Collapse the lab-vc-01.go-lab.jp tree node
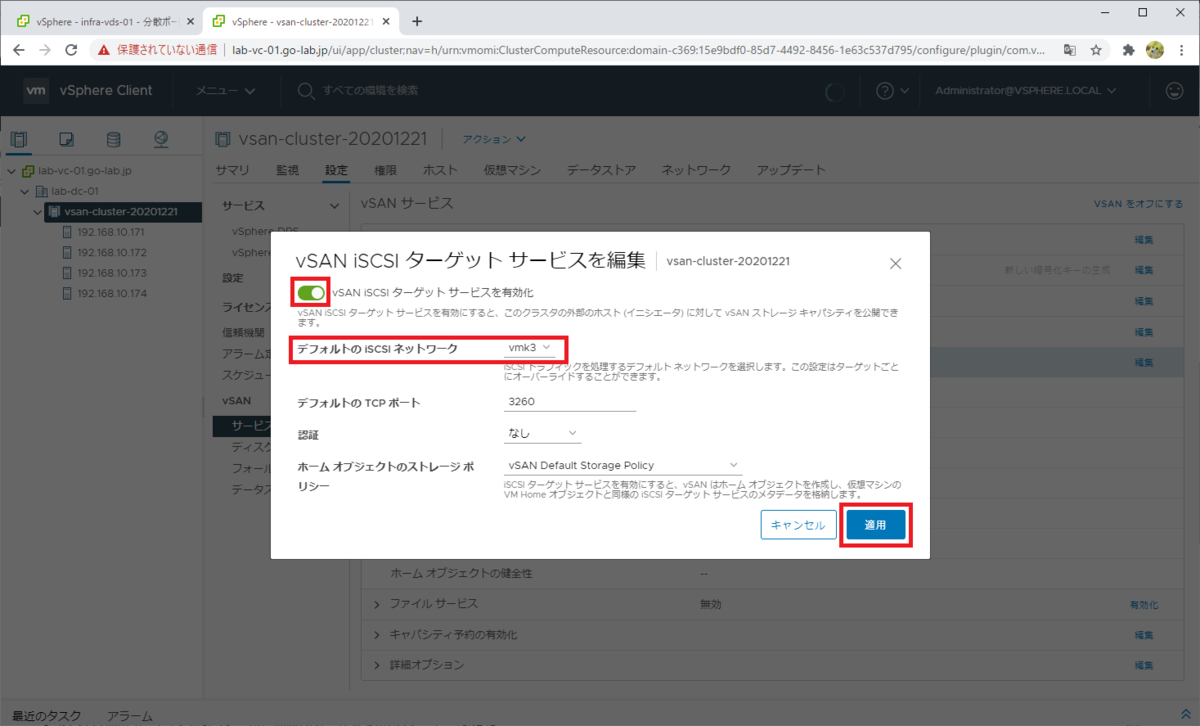1200x726 pixels. click(11, 171)
